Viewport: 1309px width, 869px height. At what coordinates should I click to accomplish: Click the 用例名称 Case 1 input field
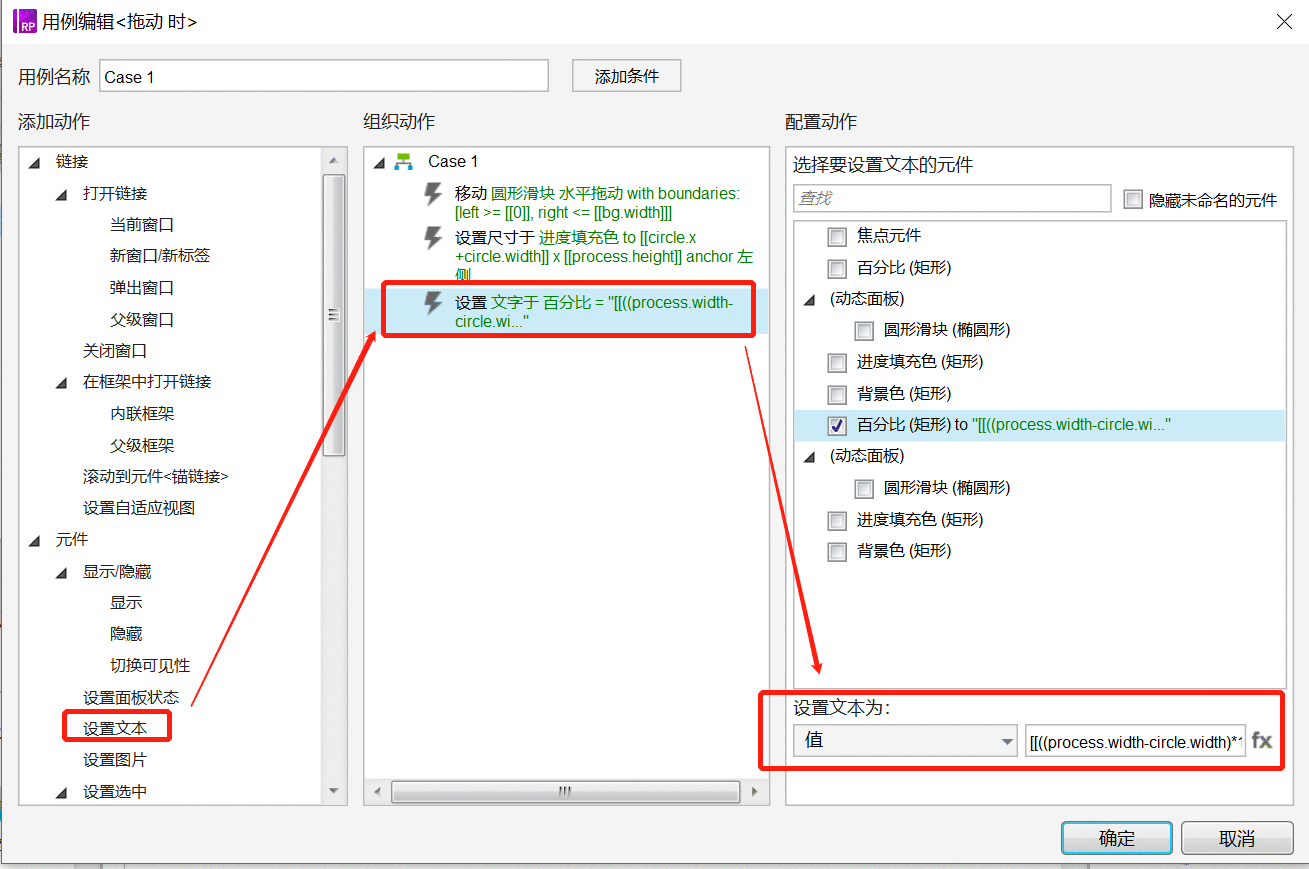pyautogui.click(x=324, y=76)
